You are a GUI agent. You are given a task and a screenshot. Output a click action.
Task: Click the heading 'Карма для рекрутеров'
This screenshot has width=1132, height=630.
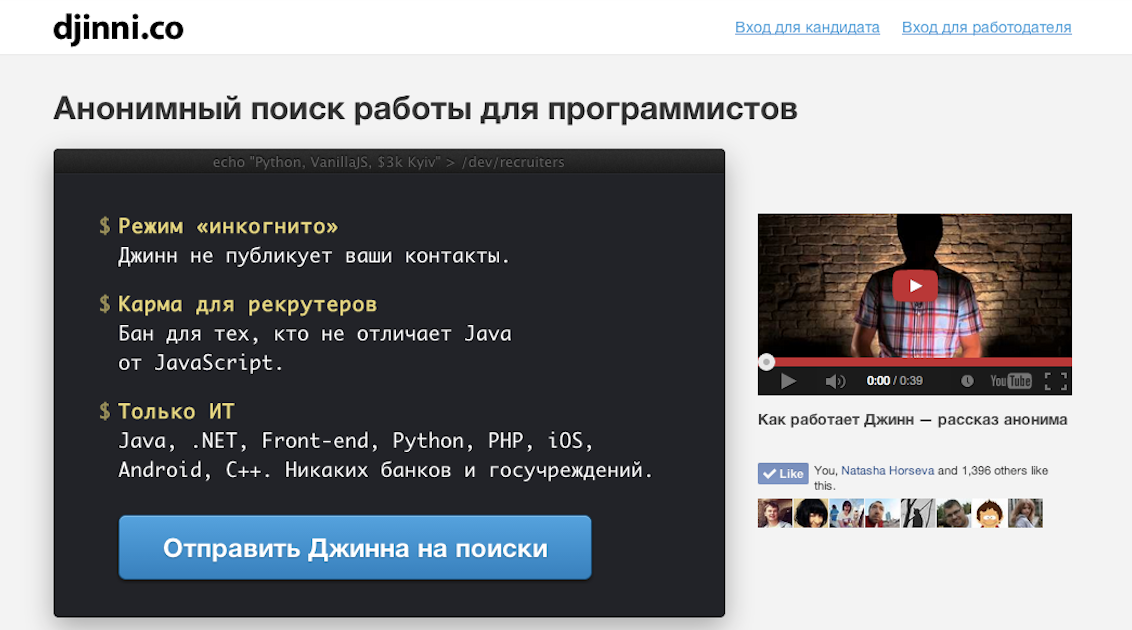(248, 305)
